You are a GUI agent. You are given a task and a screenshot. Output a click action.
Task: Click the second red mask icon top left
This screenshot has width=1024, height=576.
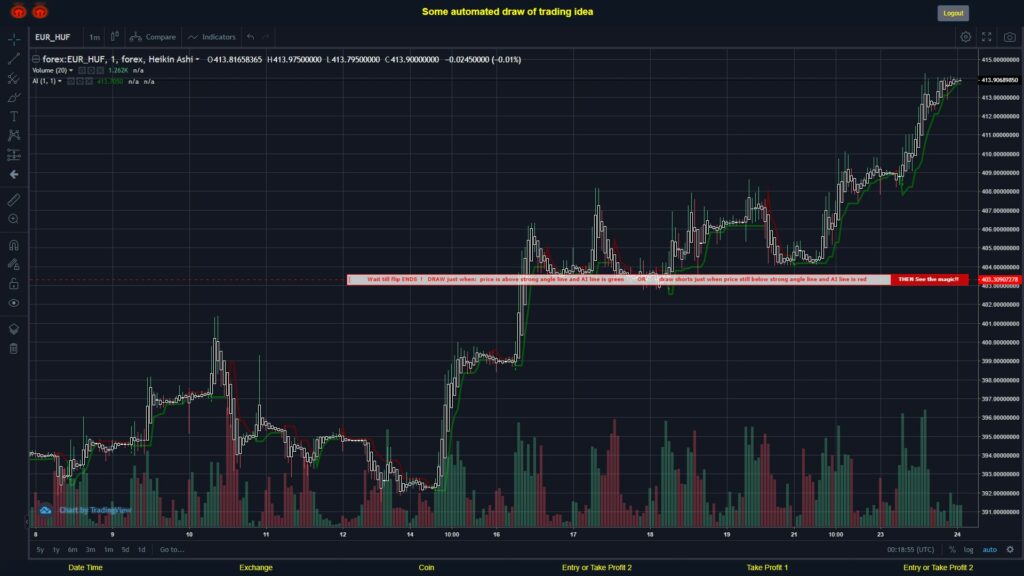pos(40,11)
